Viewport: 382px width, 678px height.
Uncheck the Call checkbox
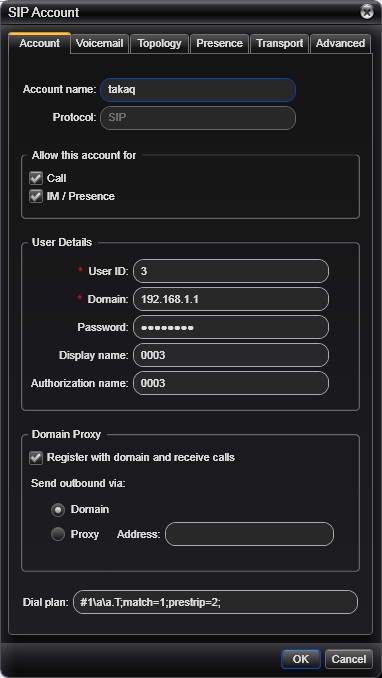point(36,178)
